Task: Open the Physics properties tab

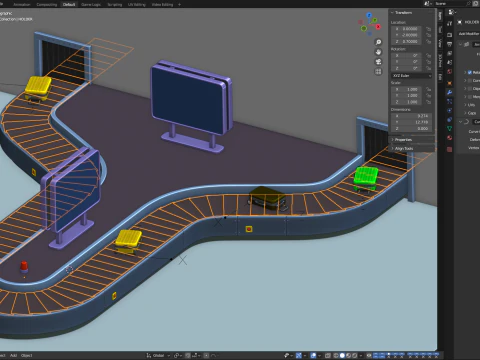Action: 449,110
